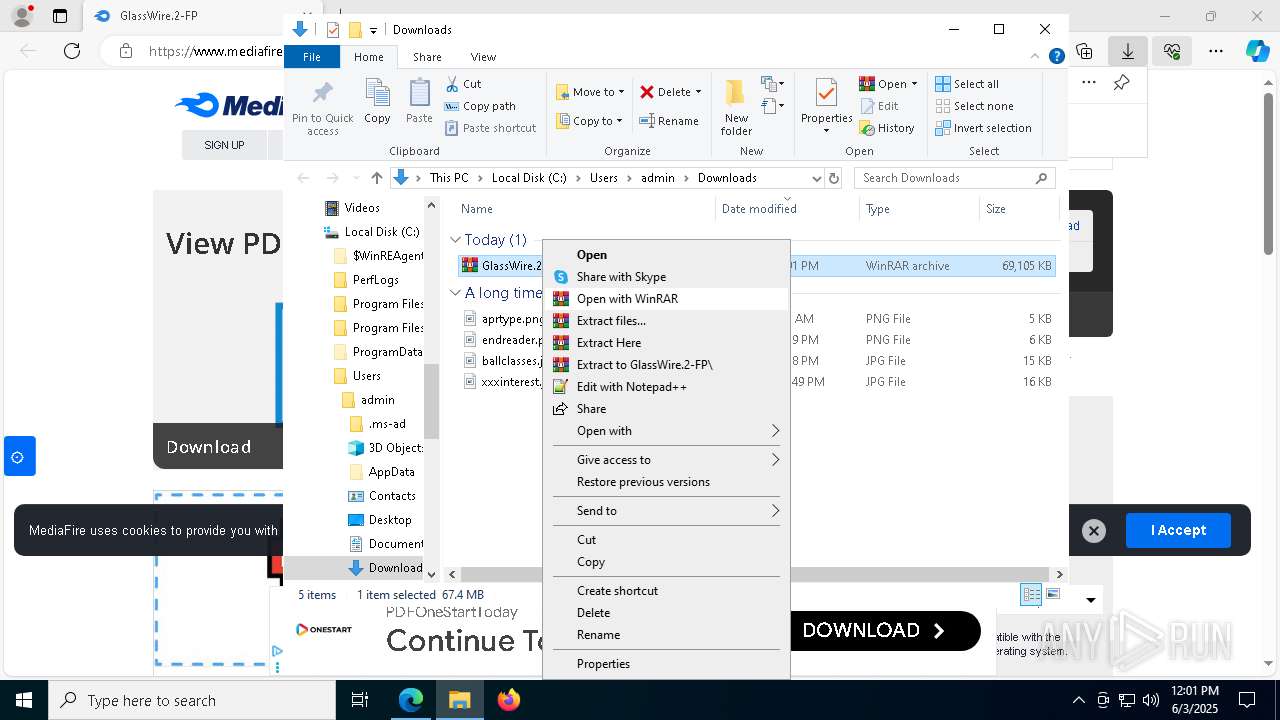This screenshot has height=720, width=1280.
Task: Open the ribbon Open dropdown arrow
Action: [914, 84]
